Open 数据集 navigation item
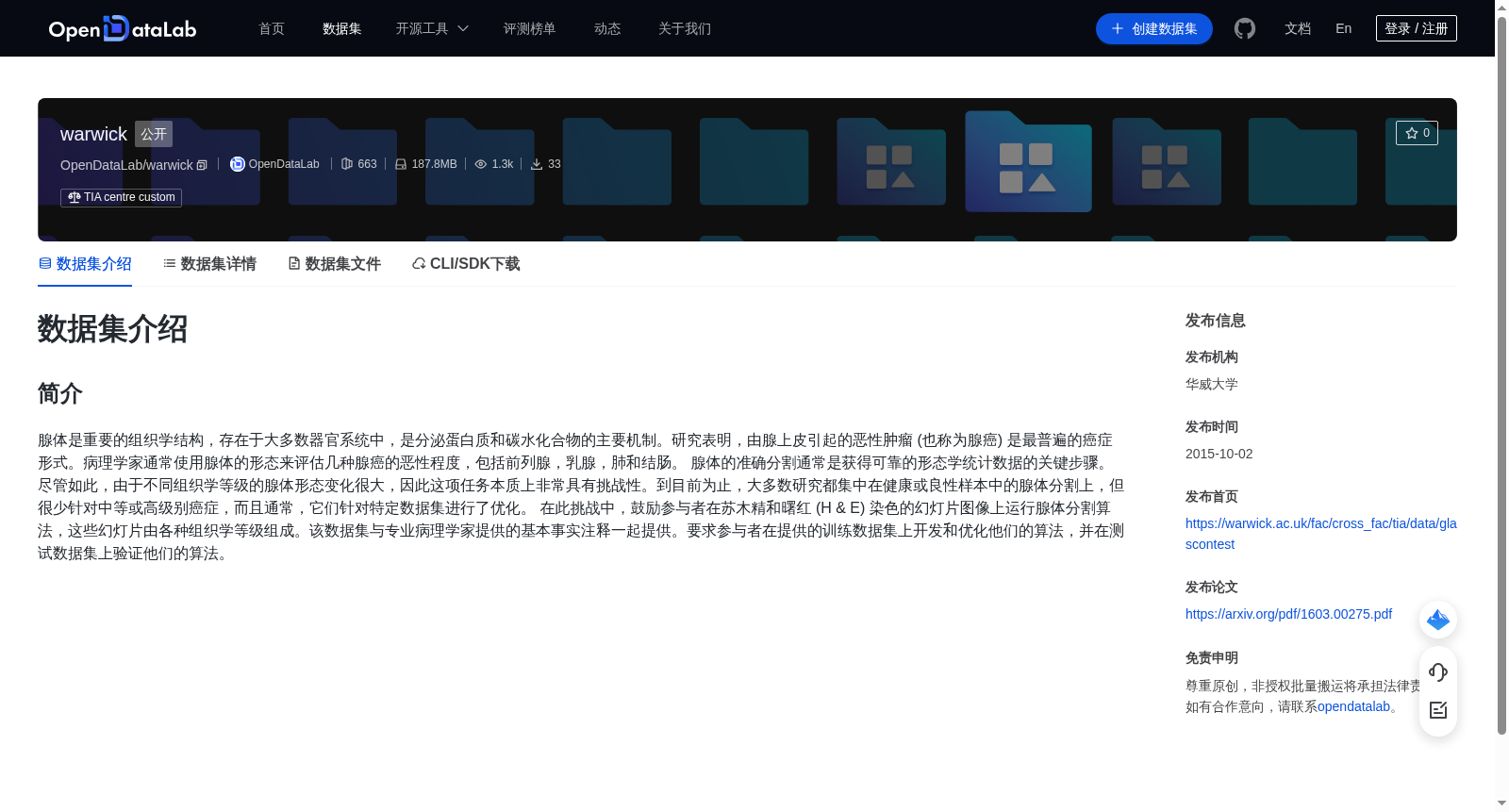 tap(341, 29)
